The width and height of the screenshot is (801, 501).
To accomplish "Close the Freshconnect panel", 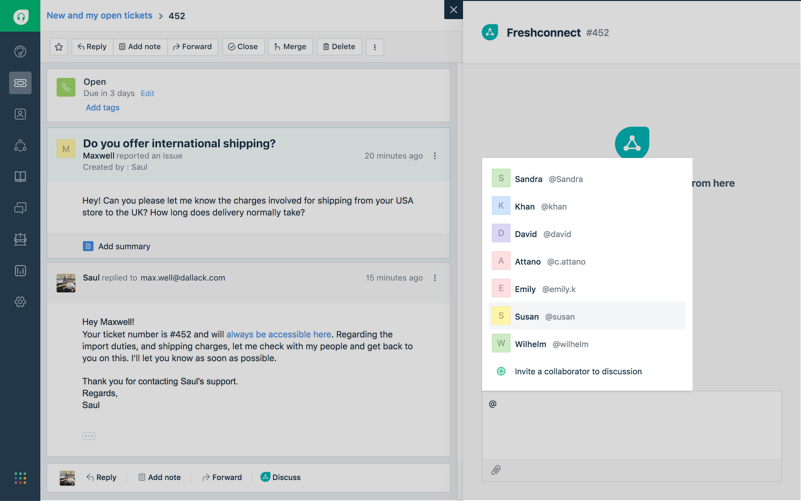I will 453,10.
